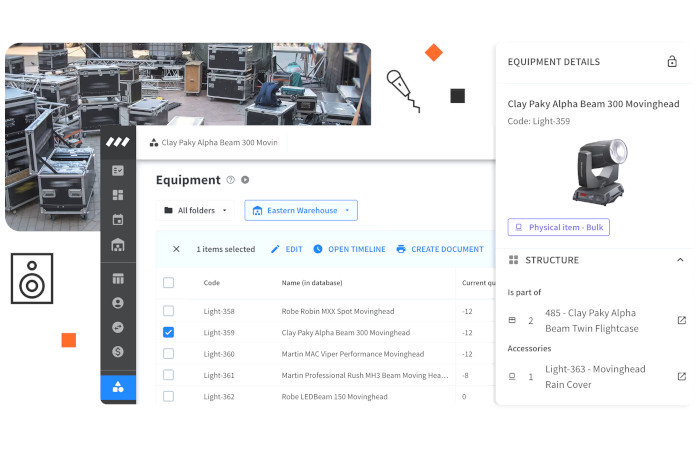Click the lock icon in Equipment Details

pos(672,62)
